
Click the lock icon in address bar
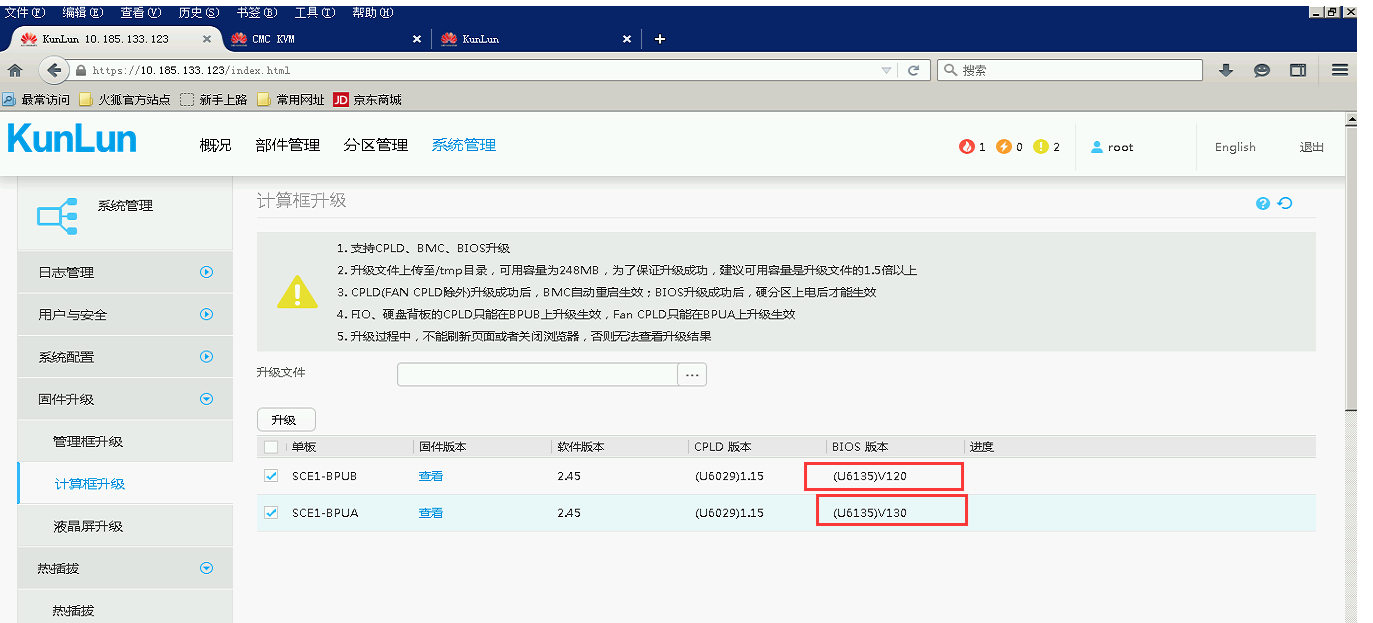click(81, 71)
